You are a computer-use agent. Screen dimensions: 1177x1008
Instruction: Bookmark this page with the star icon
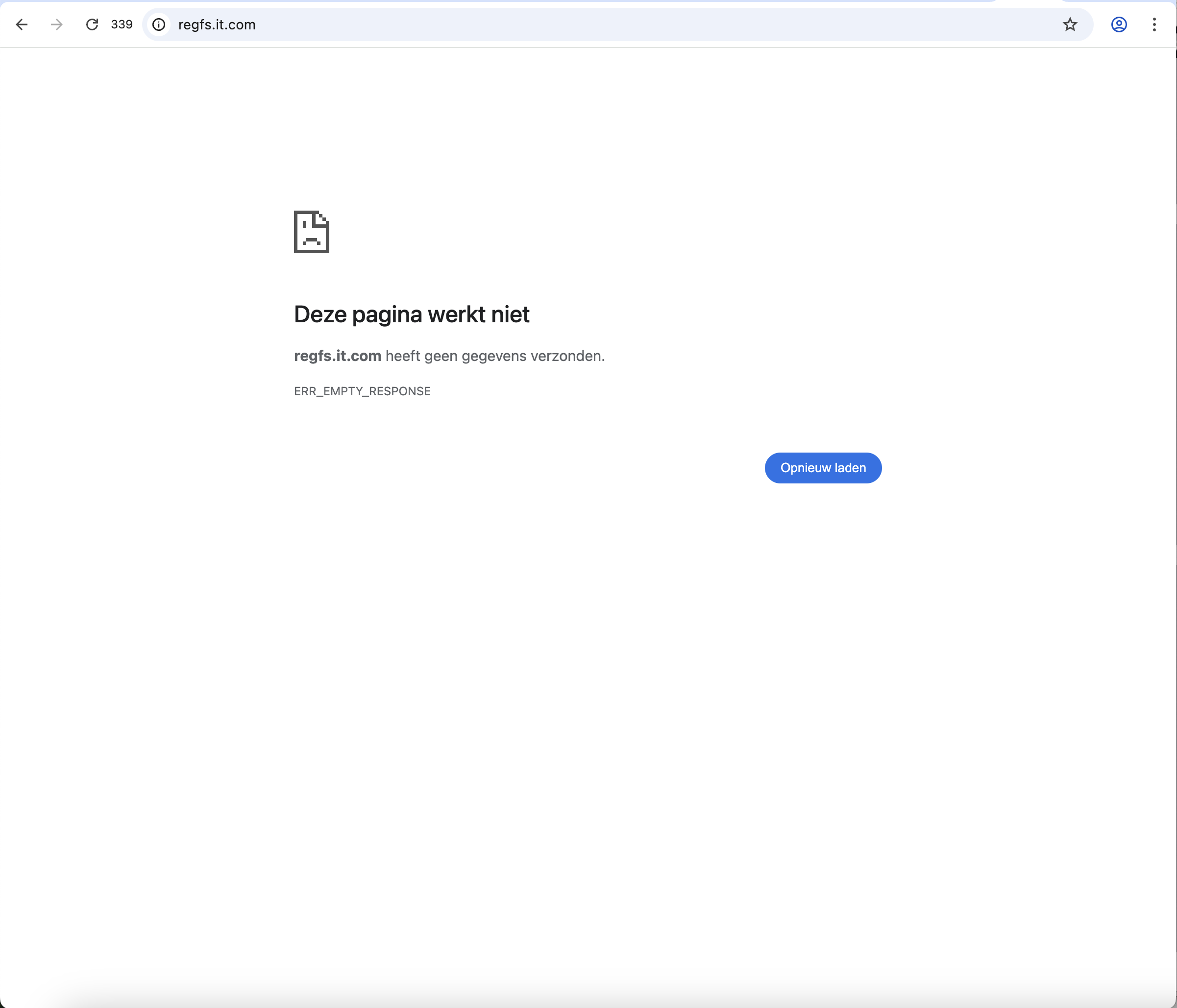[1070, 24]
